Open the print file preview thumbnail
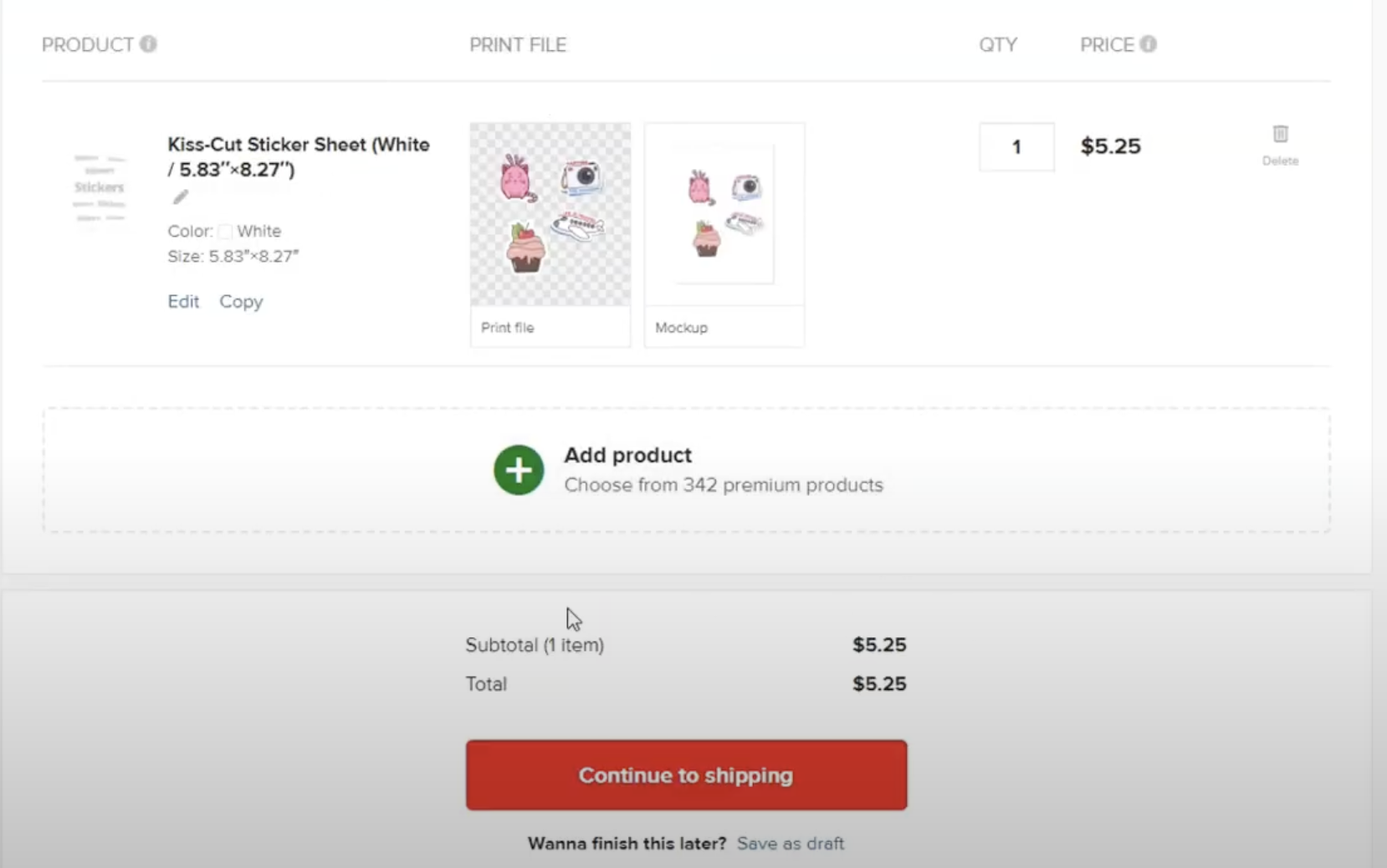1387x868 pixels. click(550, 214)
